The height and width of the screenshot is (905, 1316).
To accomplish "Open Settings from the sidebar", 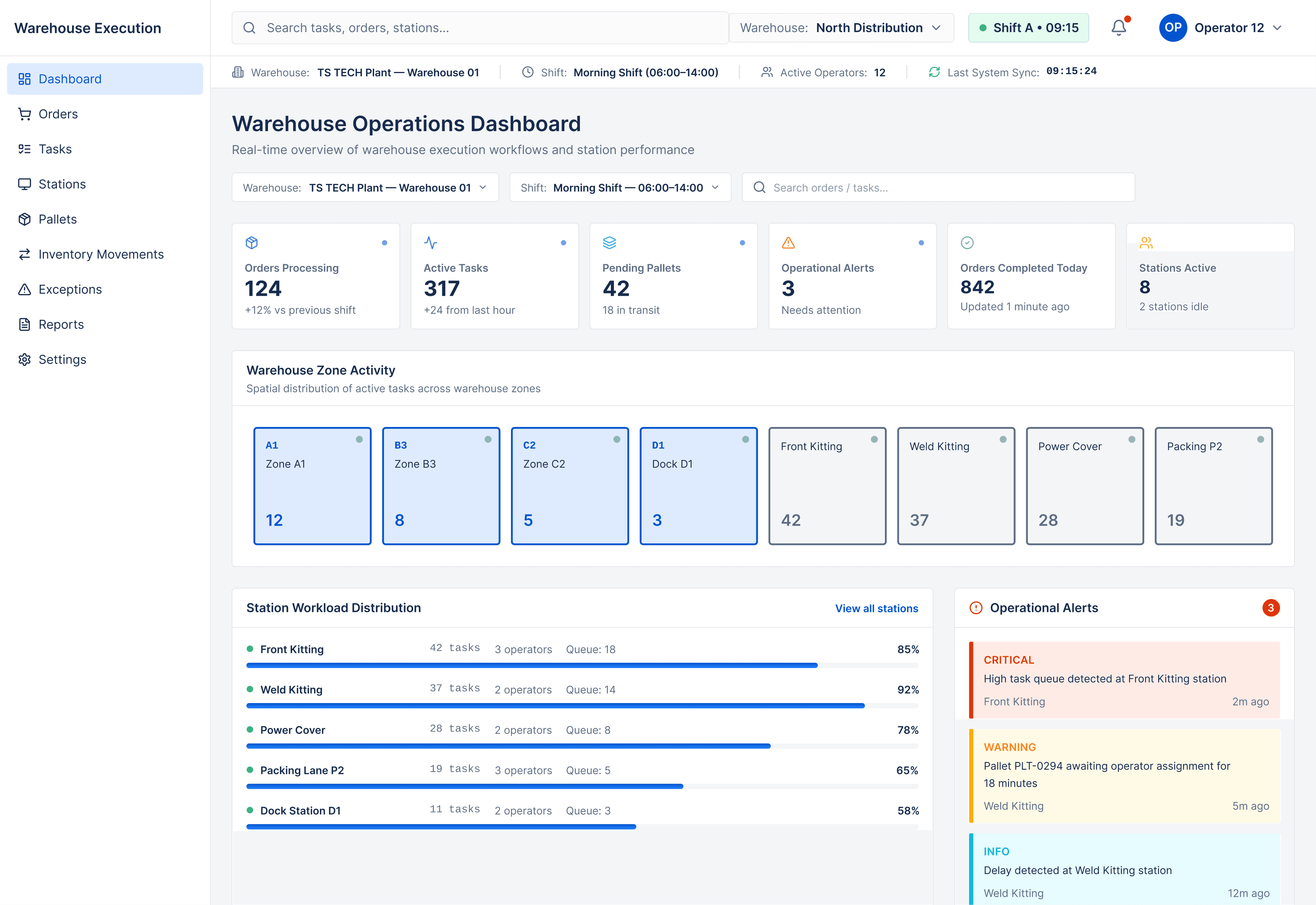I will click(62, 359).
